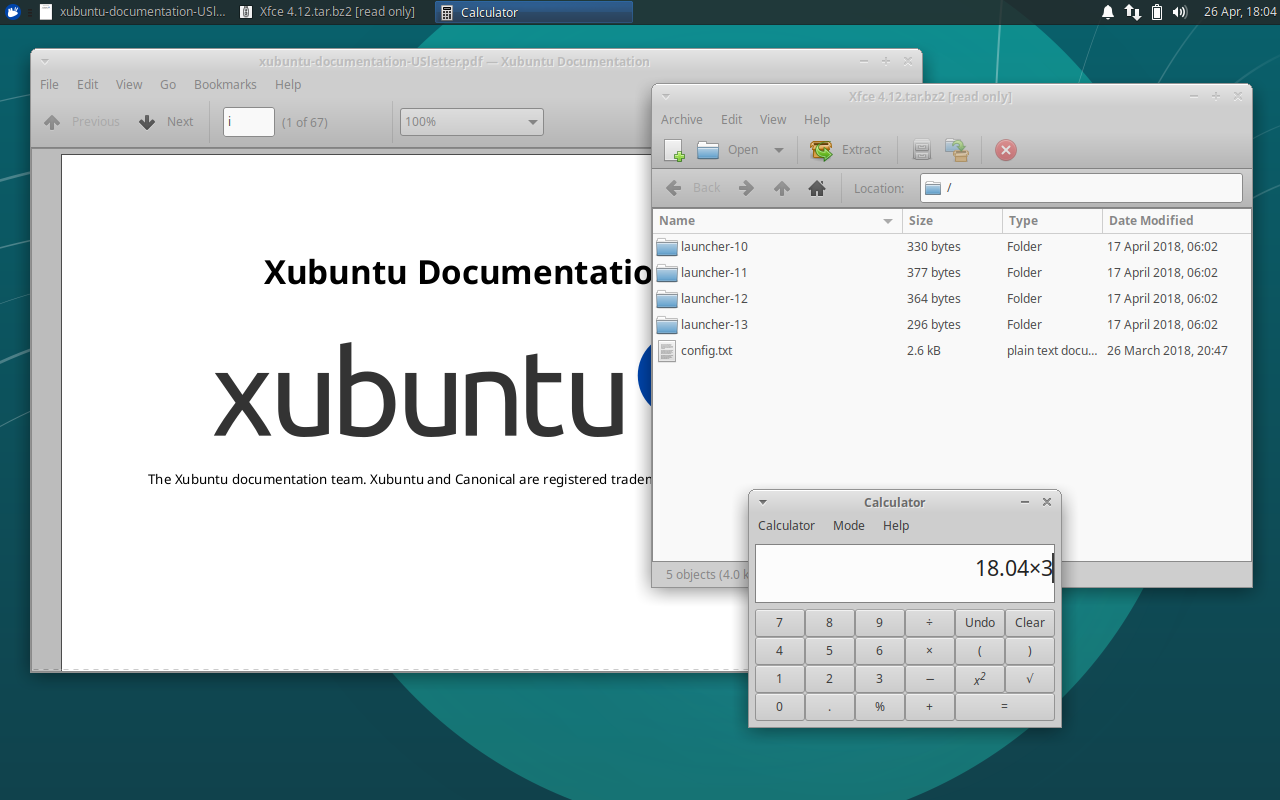The width and height of the screenshot is (1280, 800).
Task: Click the red stop operation icon
Action: pyautogui.click(x=1006, y=150)
